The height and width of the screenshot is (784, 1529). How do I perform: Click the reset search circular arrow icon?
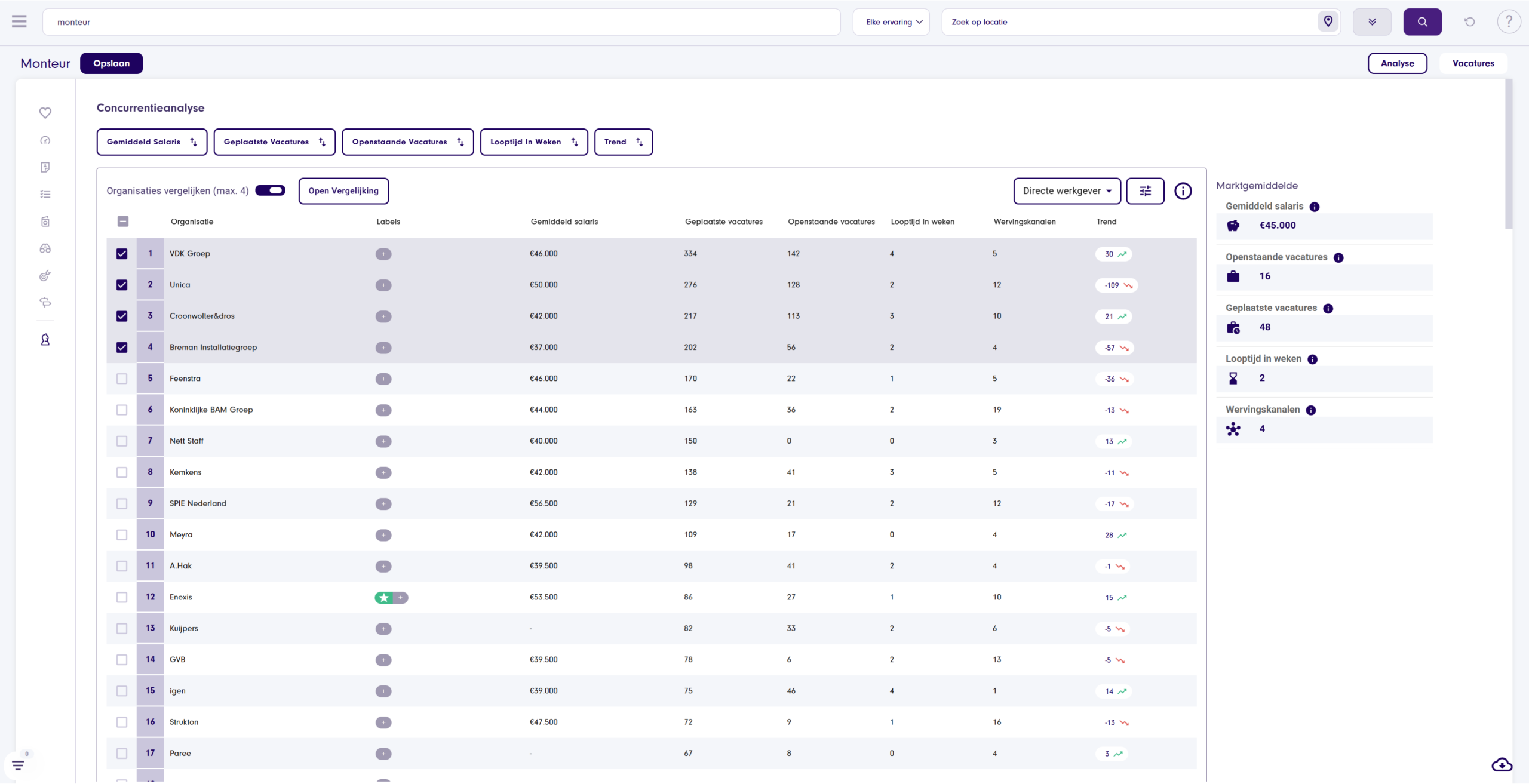pos(1469,22)
